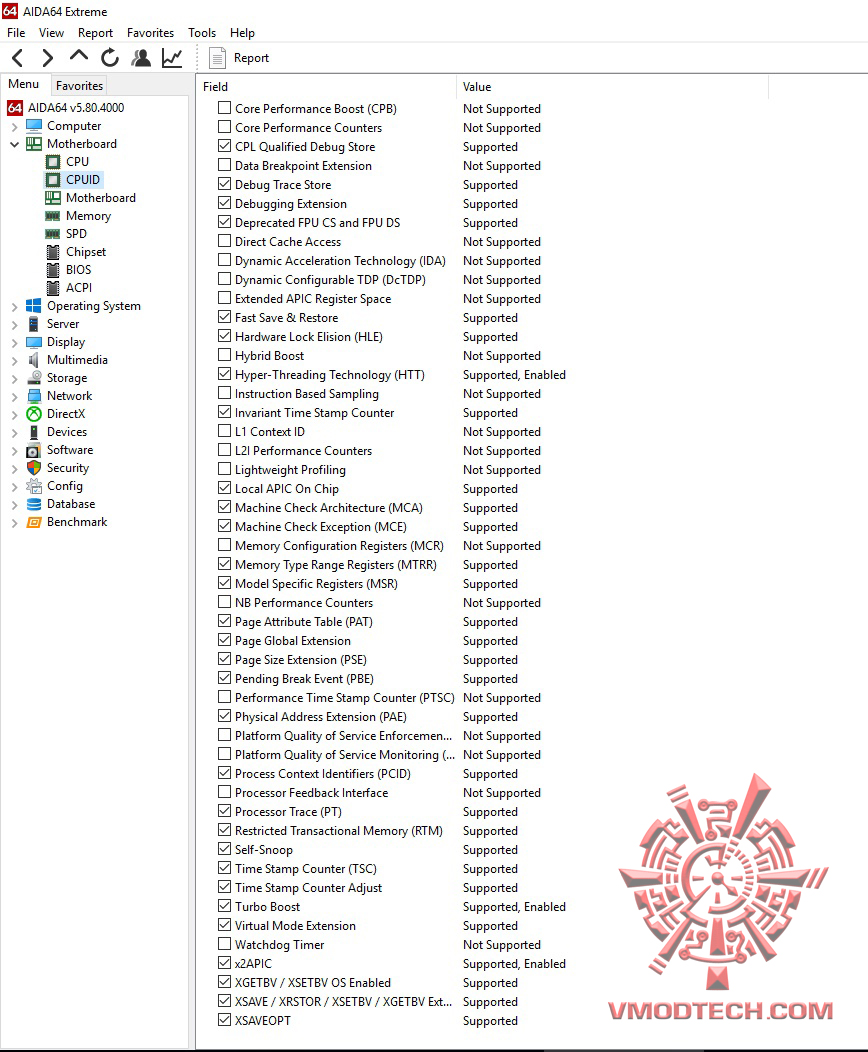Click the Benchmark icon in tree
The image size is (868, 1052).
click(x=34, y=522)
